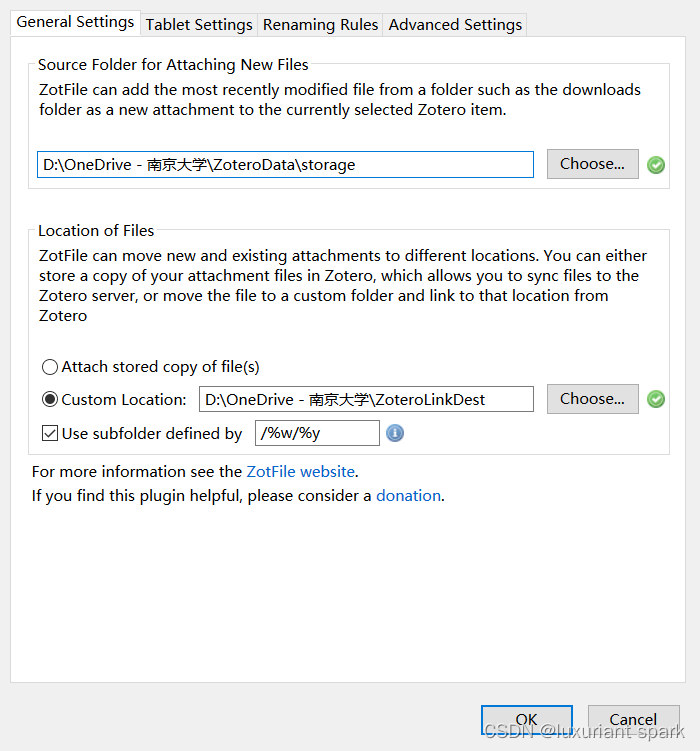The width and height of the screenshot is (700, 751).
Task: Click the source folder path field
Action: click(285, 165)
